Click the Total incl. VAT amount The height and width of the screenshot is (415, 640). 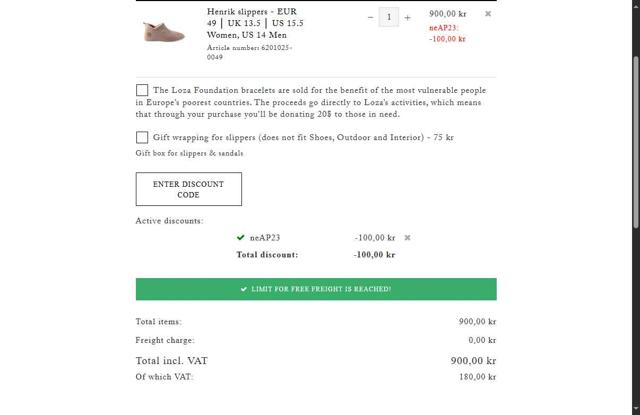tap(473, 360)
